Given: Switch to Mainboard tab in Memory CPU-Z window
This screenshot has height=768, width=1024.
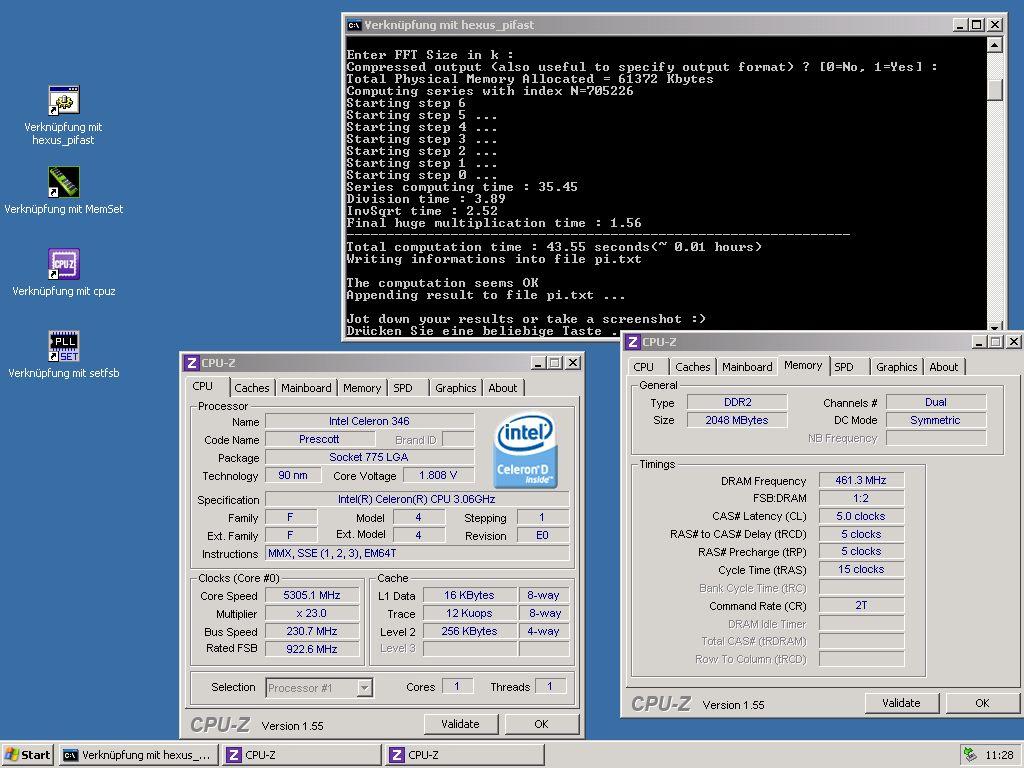Looking at the screenshot, I should 747,367.
